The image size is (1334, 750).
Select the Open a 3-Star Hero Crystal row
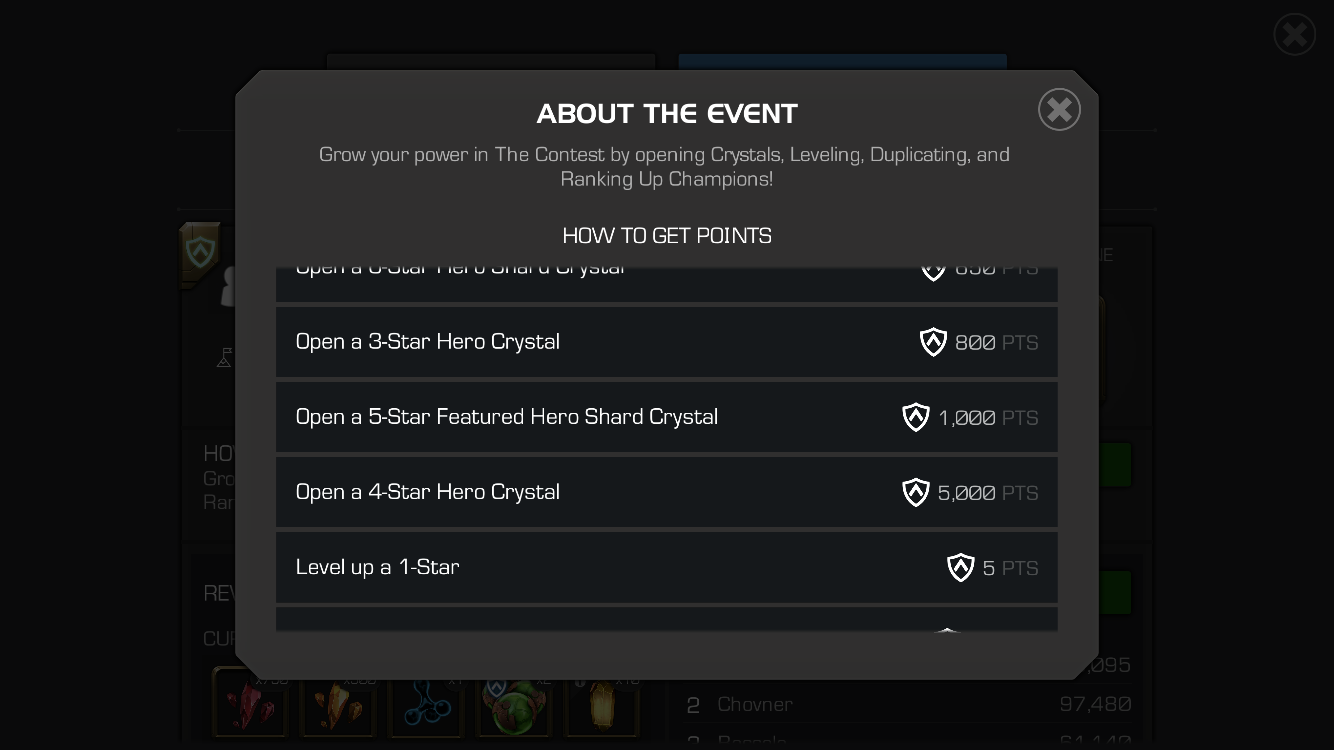(x=667, y=342)
